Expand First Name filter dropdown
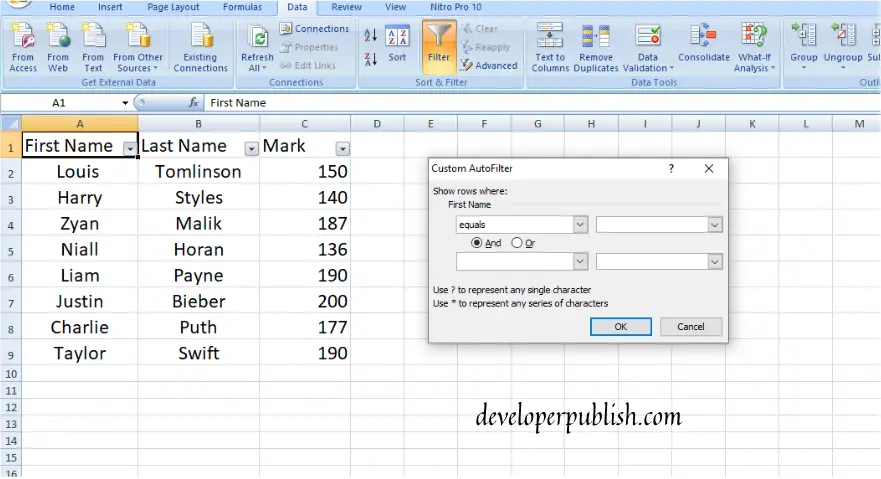 (x=130, y=149)
